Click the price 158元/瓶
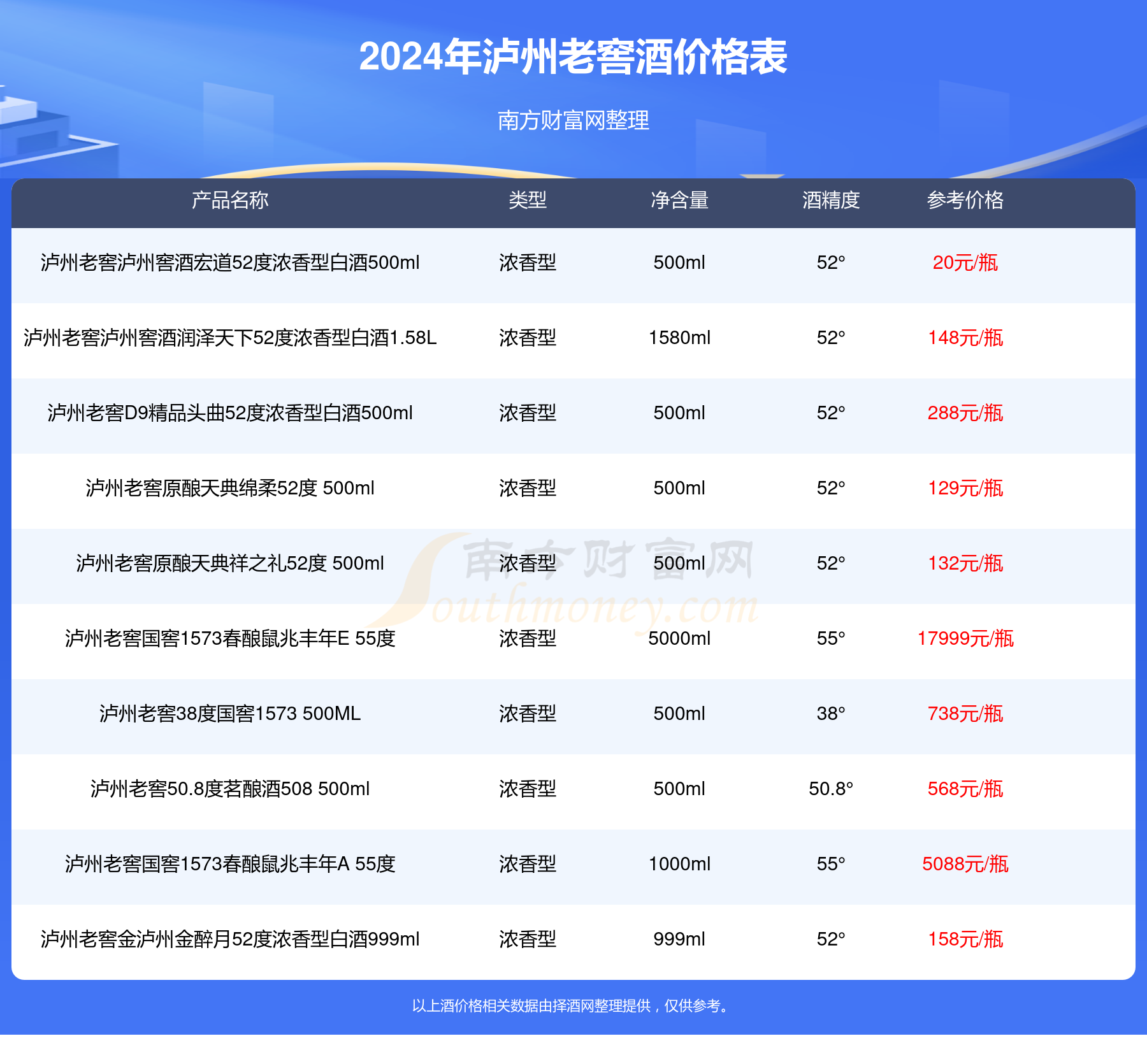Viewport: 1147px width, 1064px height. (965, 939)
